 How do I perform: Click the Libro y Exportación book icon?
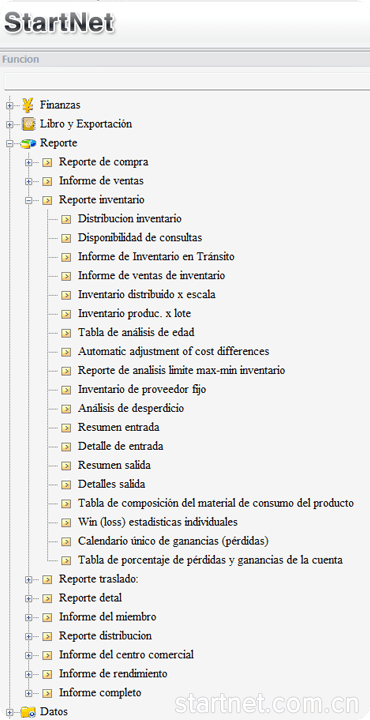(x=28, y=124)
